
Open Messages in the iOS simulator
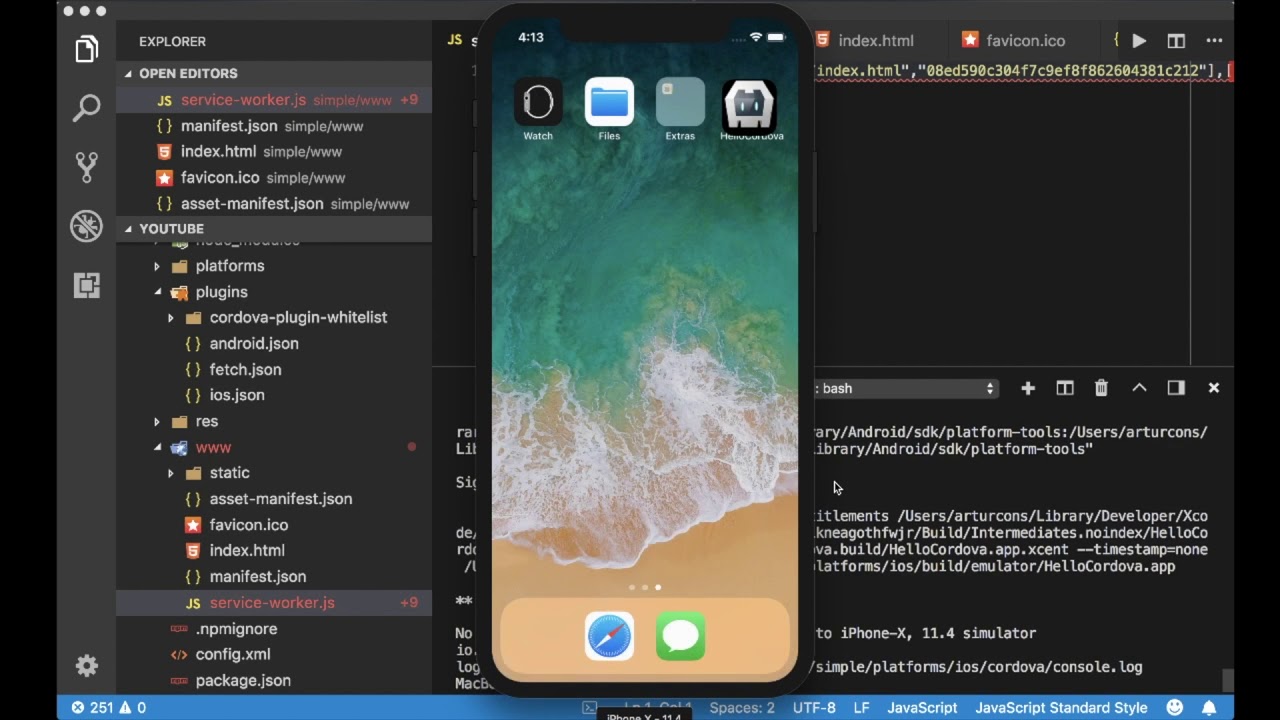[680, 636]
